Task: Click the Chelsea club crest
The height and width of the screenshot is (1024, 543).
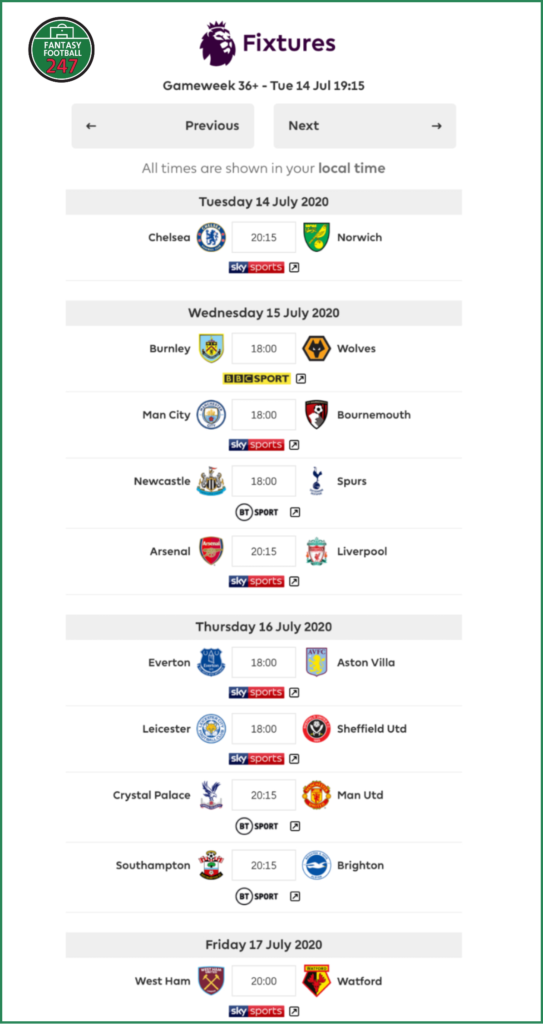Action: [212, 237]
